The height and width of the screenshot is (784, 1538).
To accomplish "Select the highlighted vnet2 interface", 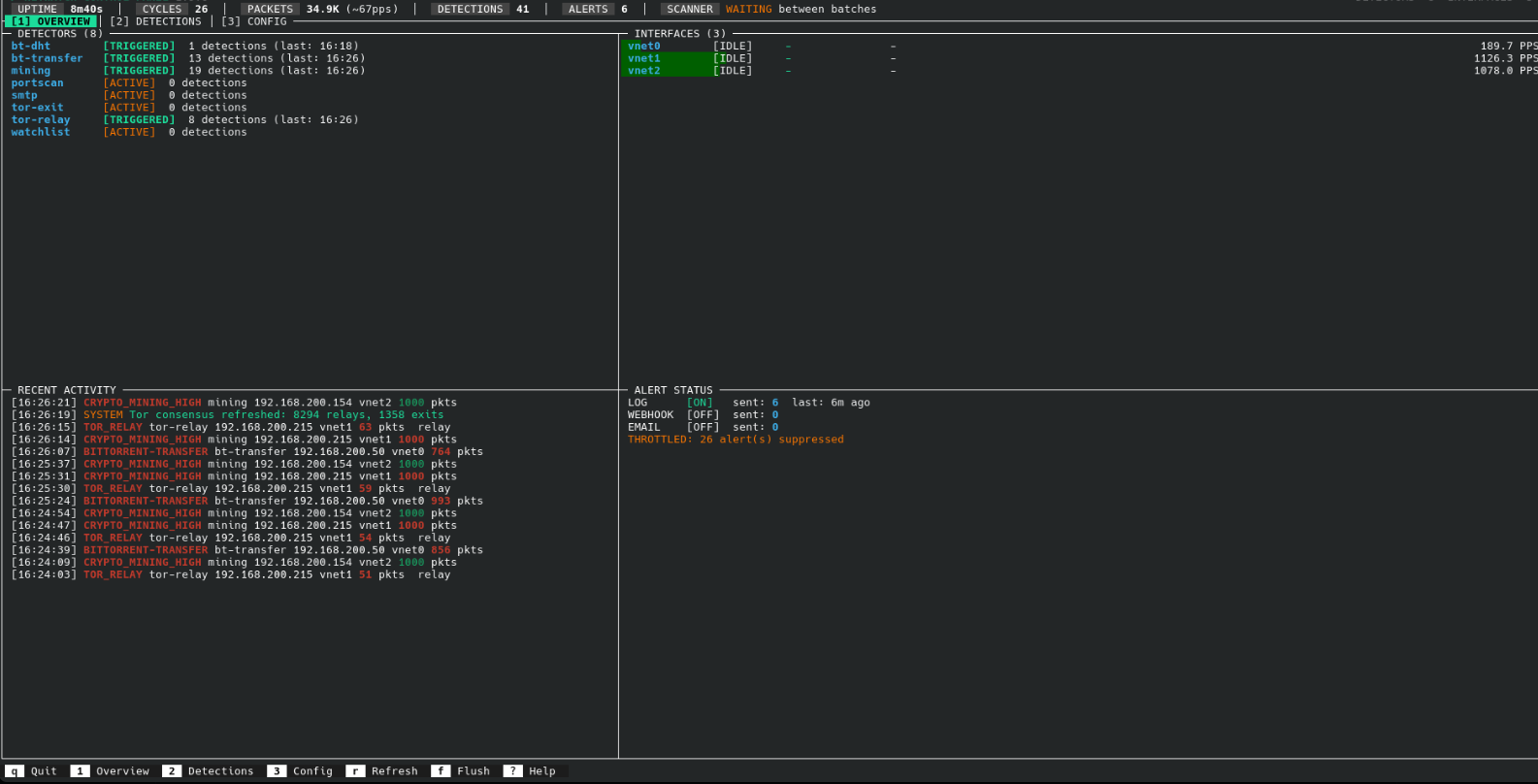I will tap(643, 71).
